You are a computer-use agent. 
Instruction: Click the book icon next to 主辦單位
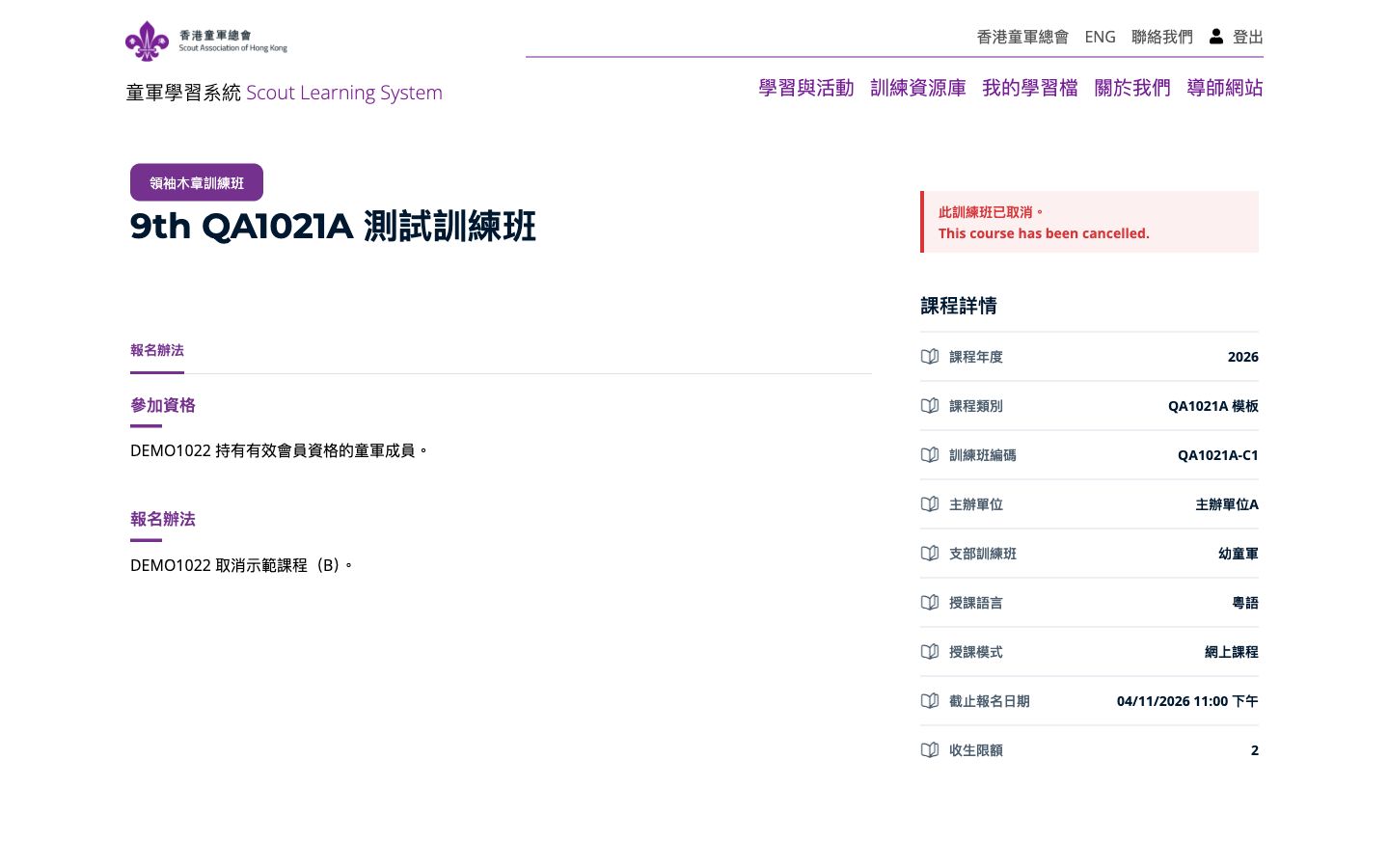(x=930, y=504)
